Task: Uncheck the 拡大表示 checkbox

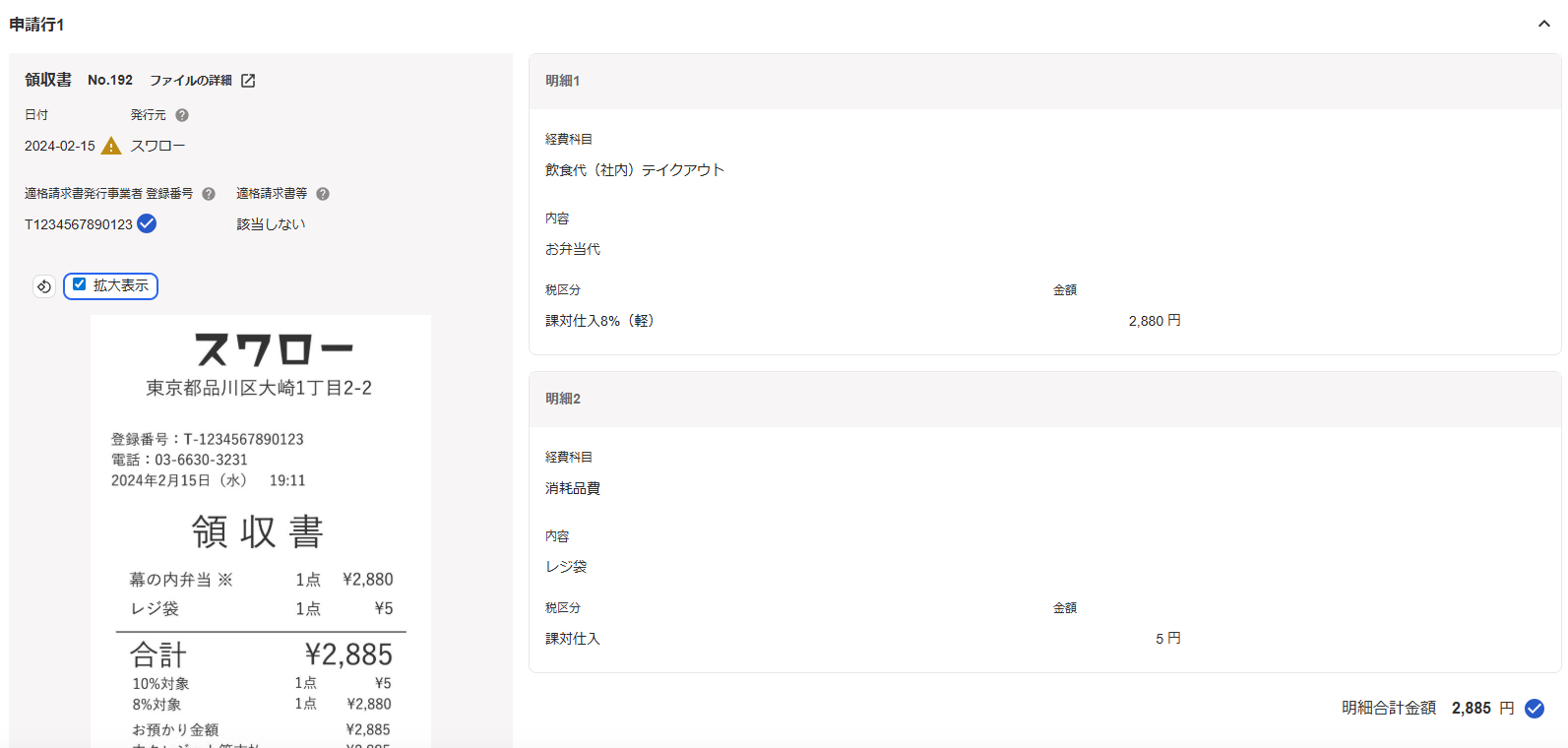Action: [x=80, y=284]
